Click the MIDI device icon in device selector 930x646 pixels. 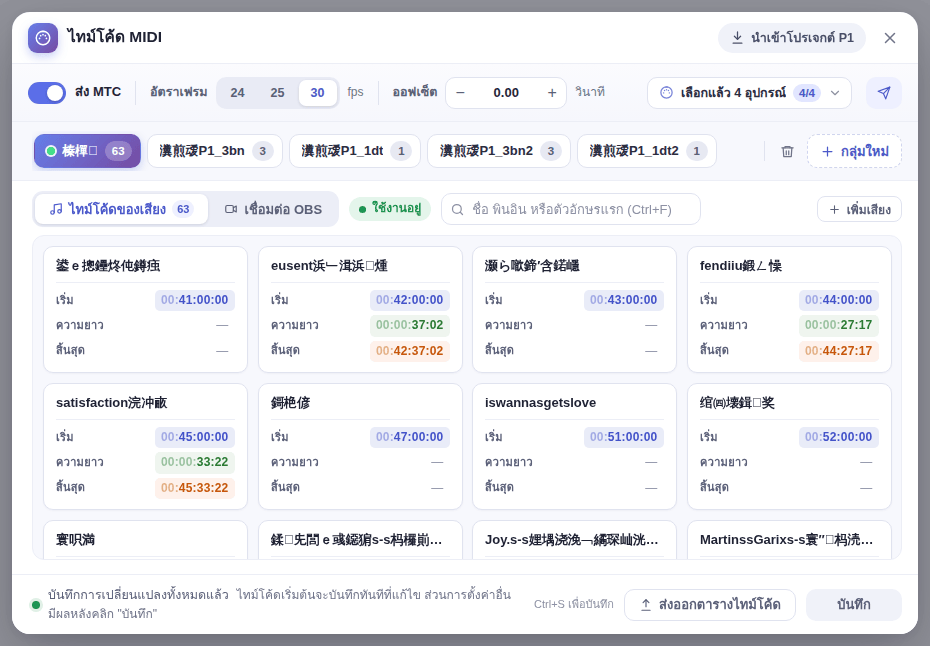pyautogui.click(x=666, y=93)
